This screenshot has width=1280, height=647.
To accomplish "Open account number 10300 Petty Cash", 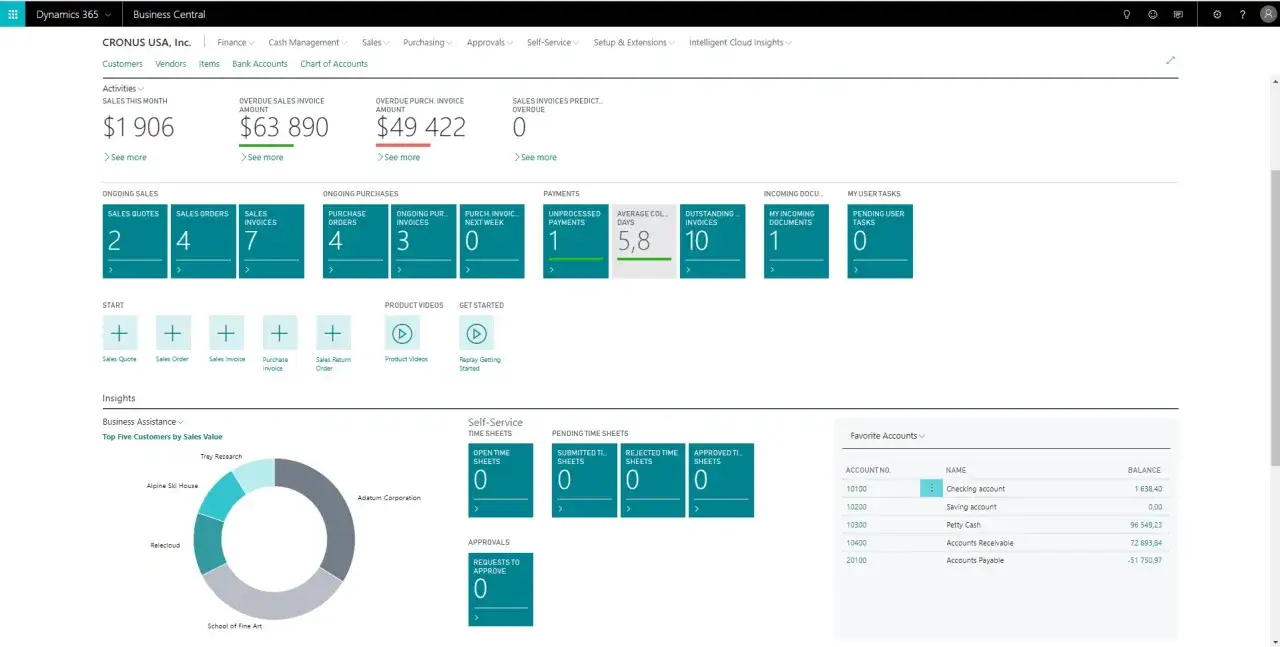I will 856,525.
